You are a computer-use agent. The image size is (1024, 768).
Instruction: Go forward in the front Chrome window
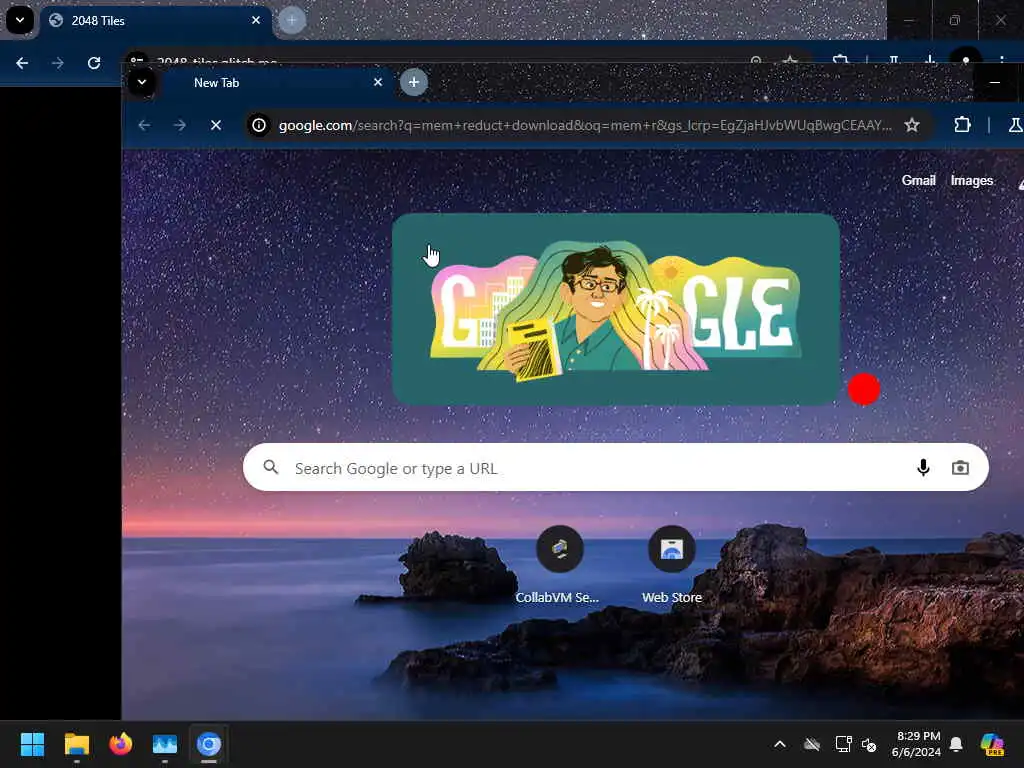(180, 125)
